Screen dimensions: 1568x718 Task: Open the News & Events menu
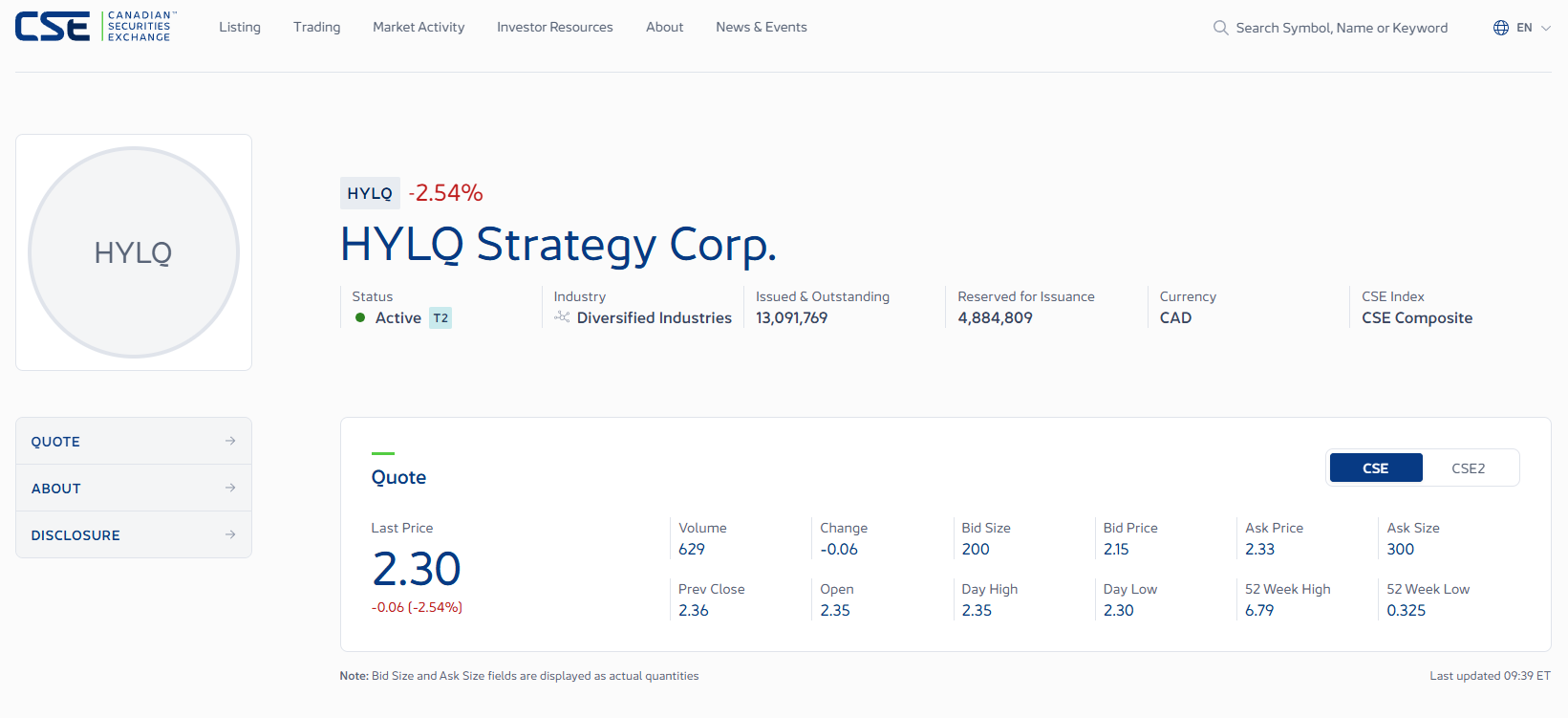click(762, 27)
